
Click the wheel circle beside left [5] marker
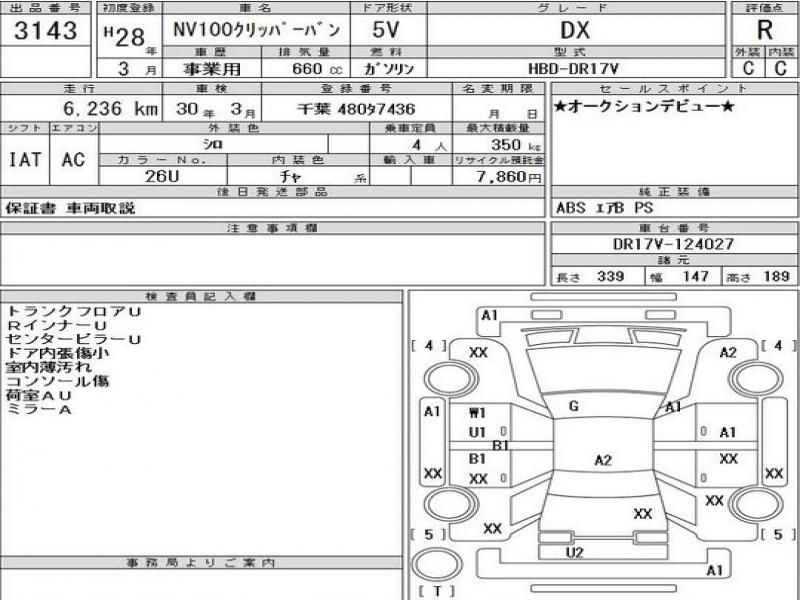(x=451, y=505)
